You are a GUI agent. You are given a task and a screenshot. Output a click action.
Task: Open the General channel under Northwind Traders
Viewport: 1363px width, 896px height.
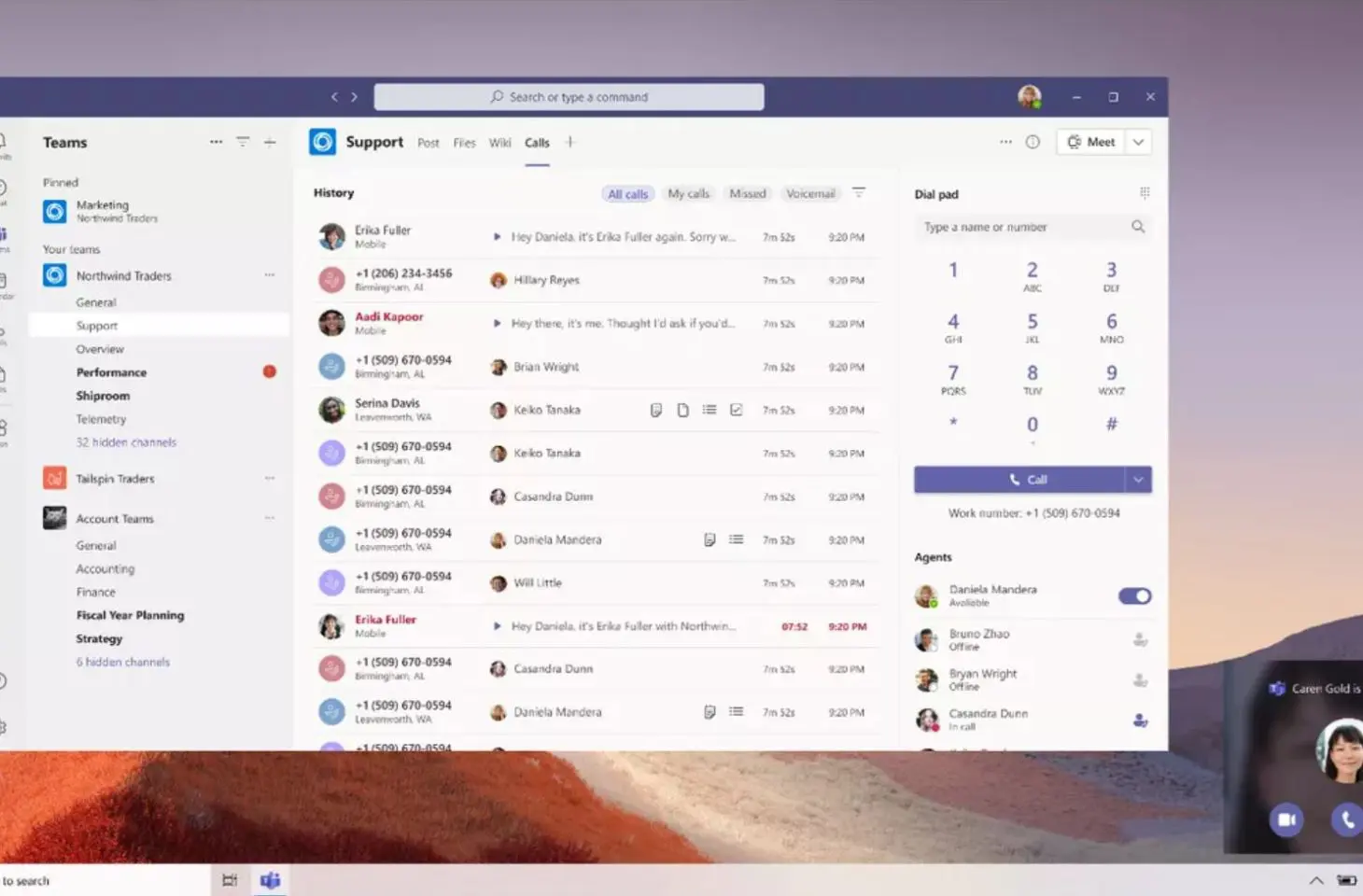(96, 302)
